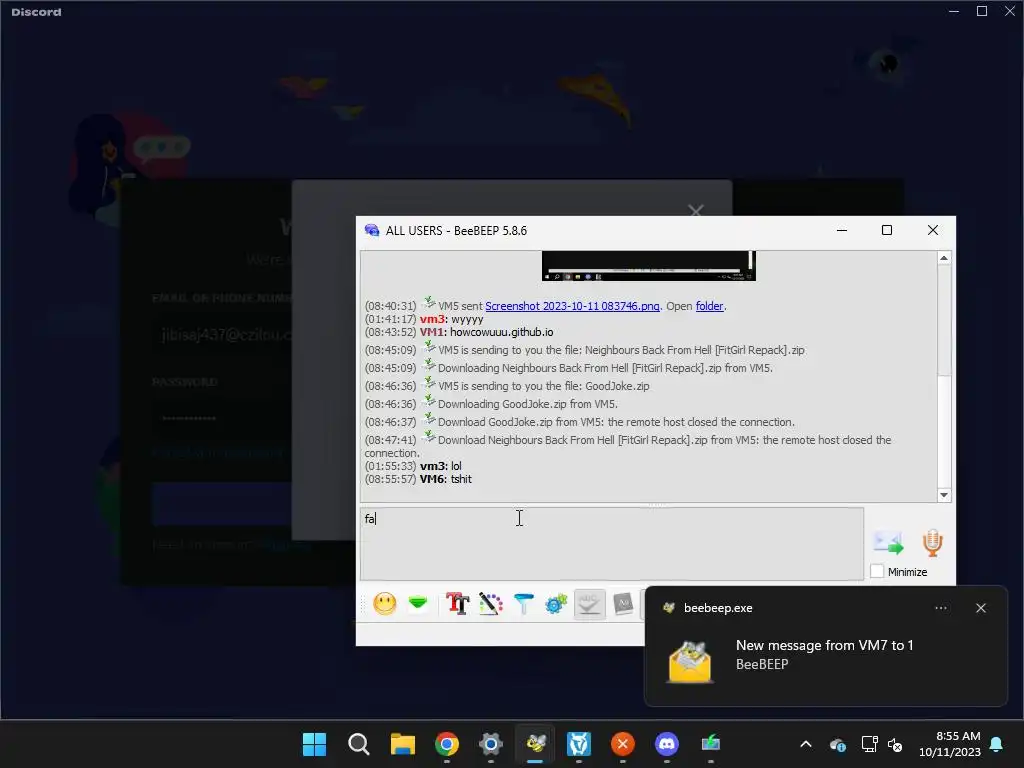Open the clock showing 8:55 AM

pyautogui.click(x=950, y=744)
